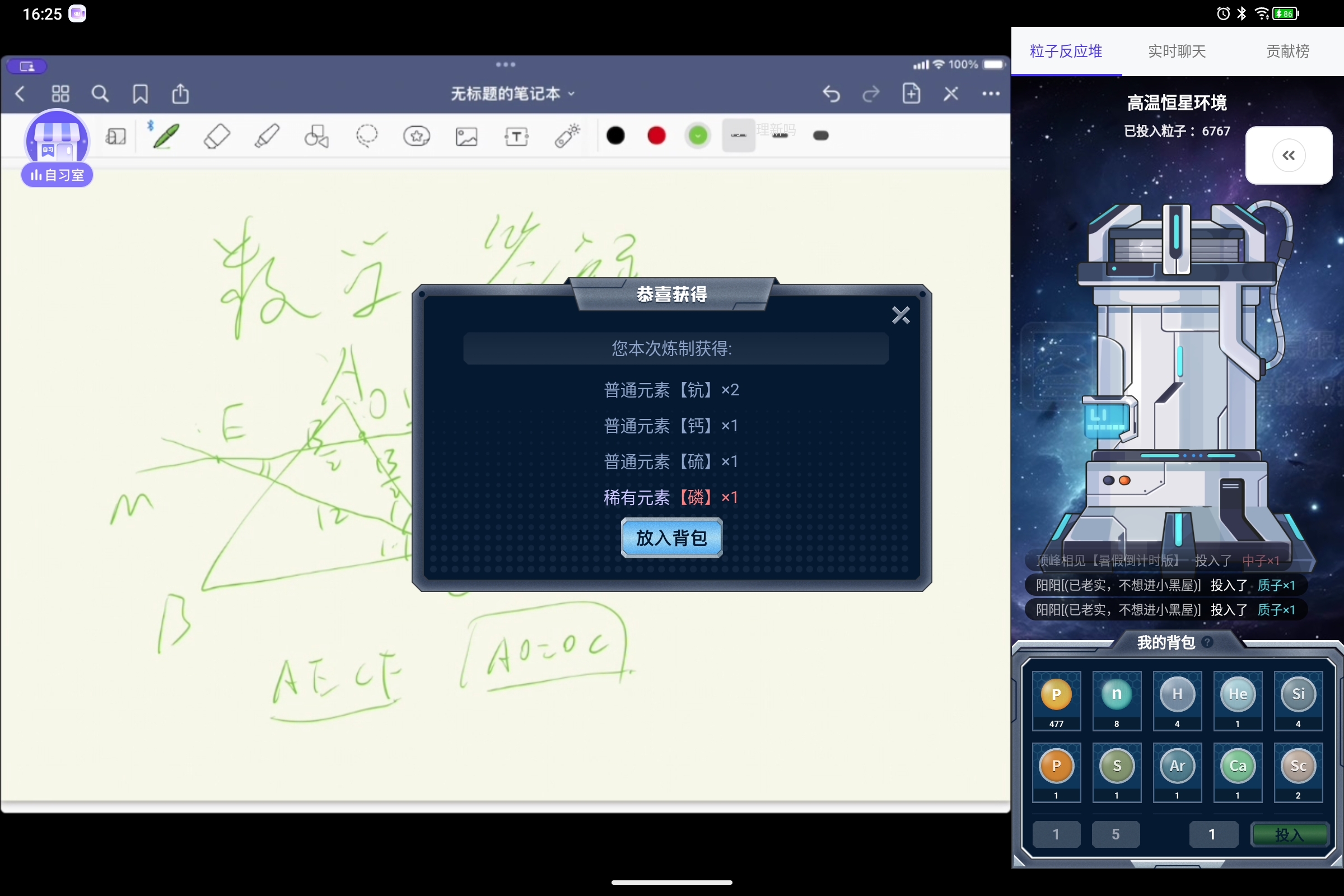The image size is (1344, 896).
Task: Choose the black pen color
Action: point(615,136)
